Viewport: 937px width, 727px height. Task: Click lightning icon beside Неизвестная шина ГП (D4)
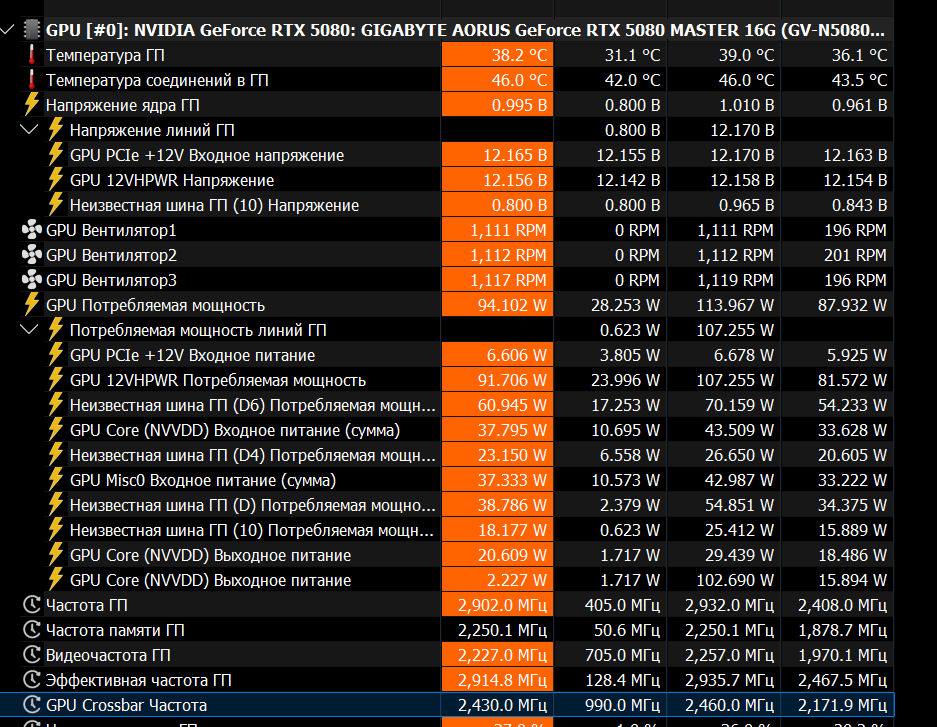(x=56, y=455)
